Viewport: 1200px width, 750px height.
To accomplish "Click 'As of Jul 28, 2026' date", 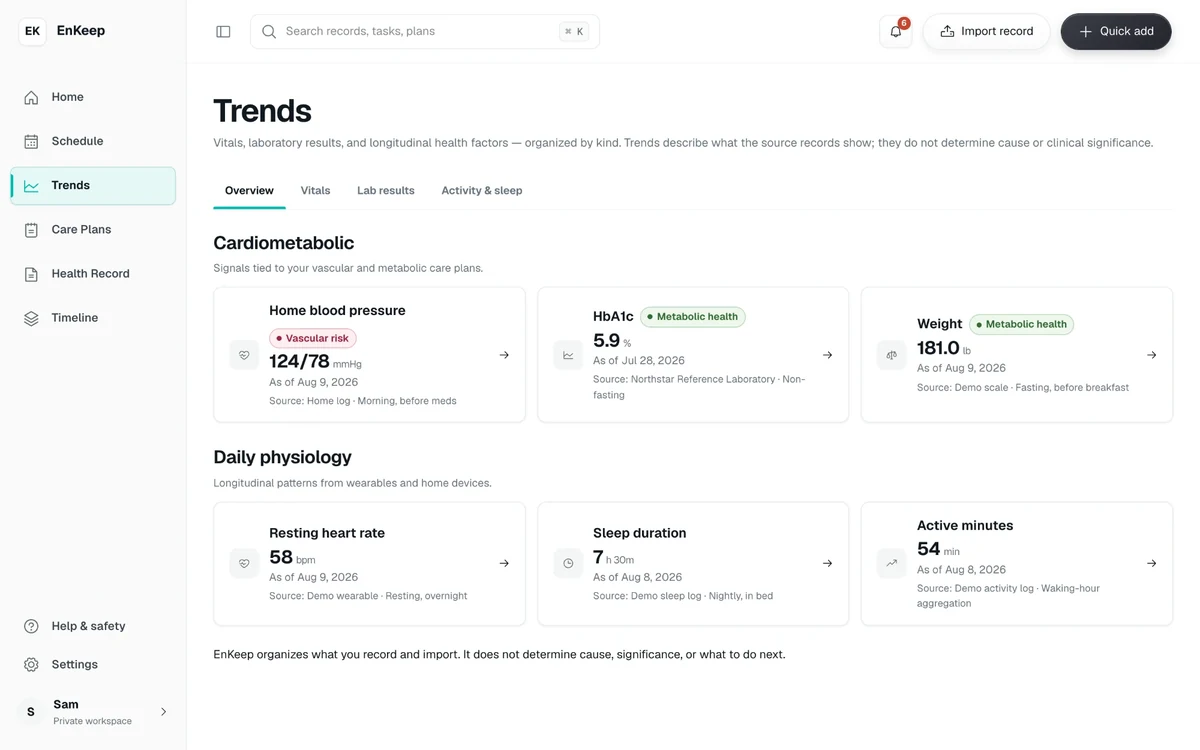I will click(x=641, y=360).
